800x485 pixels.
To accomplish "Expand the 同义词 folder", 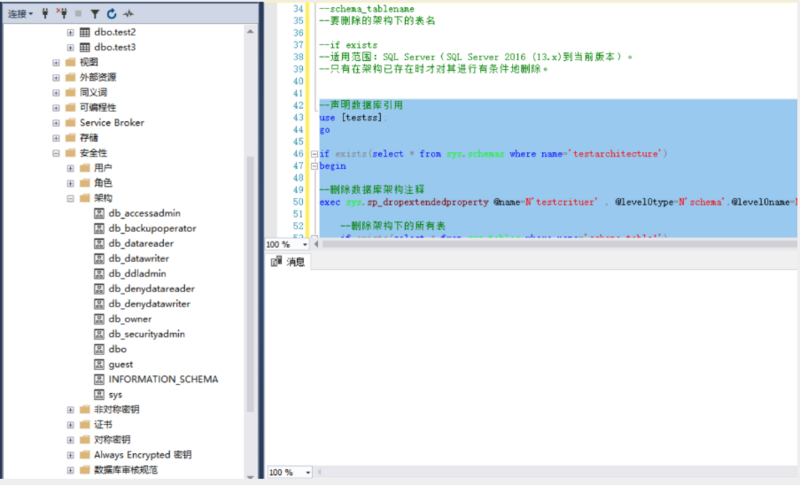I will coord(56,93).
